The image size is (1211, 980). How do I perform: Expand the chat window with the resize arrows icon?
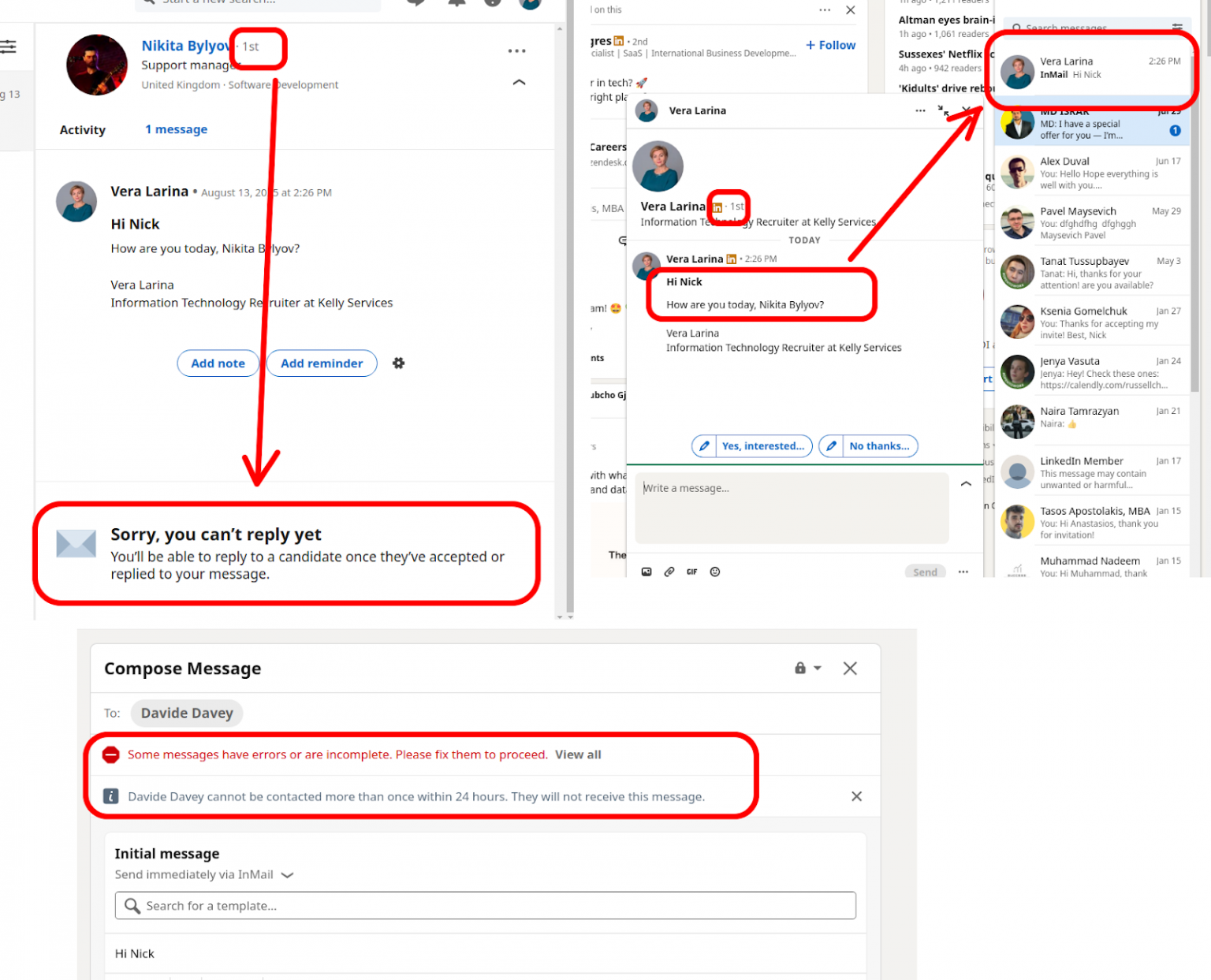(945, 112)
